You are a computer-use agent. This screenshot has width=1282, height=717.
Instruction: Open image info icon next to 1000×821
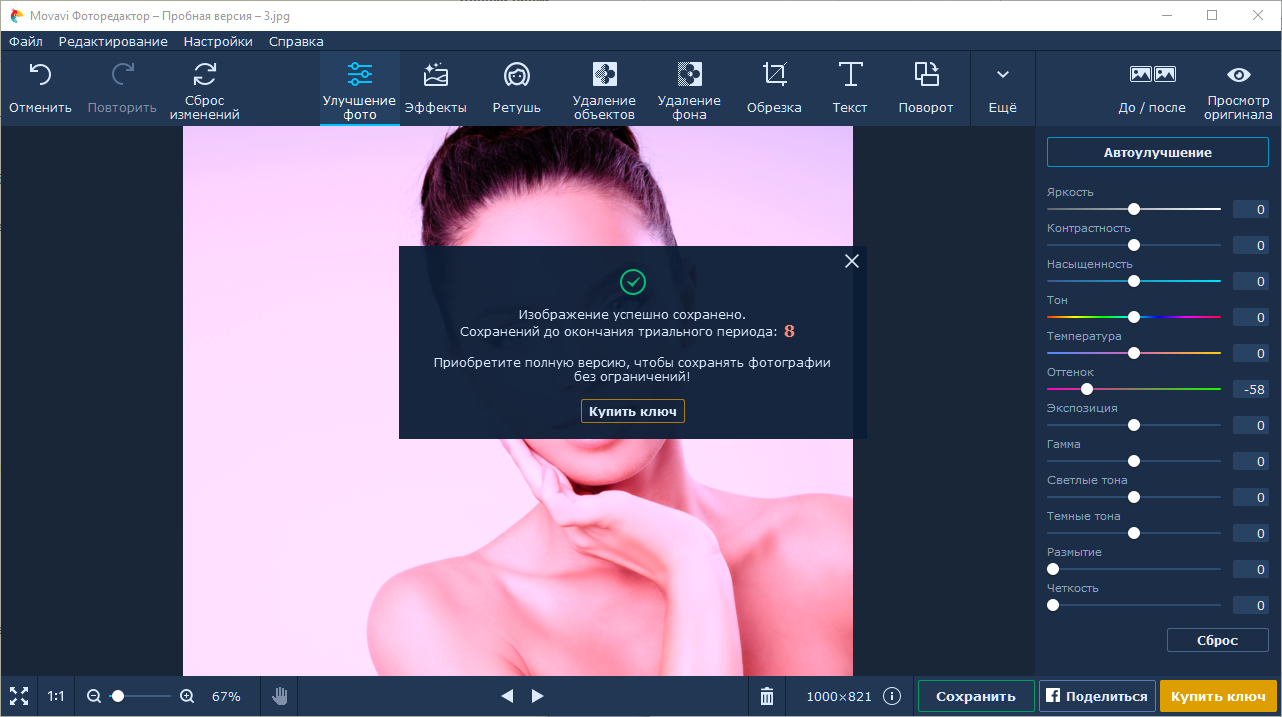click(892, 696)
